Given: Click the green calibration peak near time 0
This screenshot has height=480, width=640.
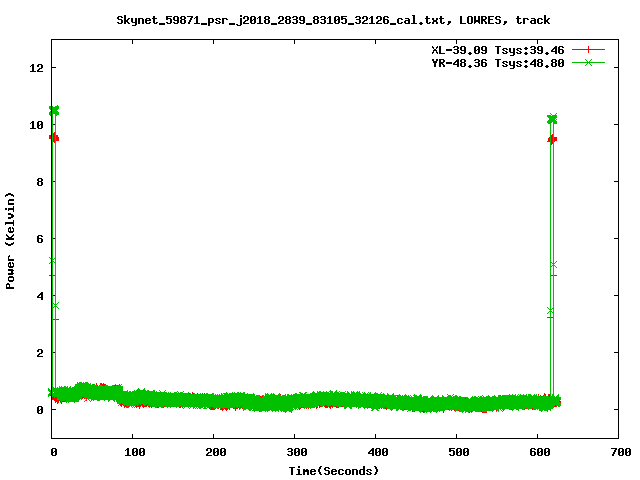Looking at the screenshot, I should click(54, 111).
